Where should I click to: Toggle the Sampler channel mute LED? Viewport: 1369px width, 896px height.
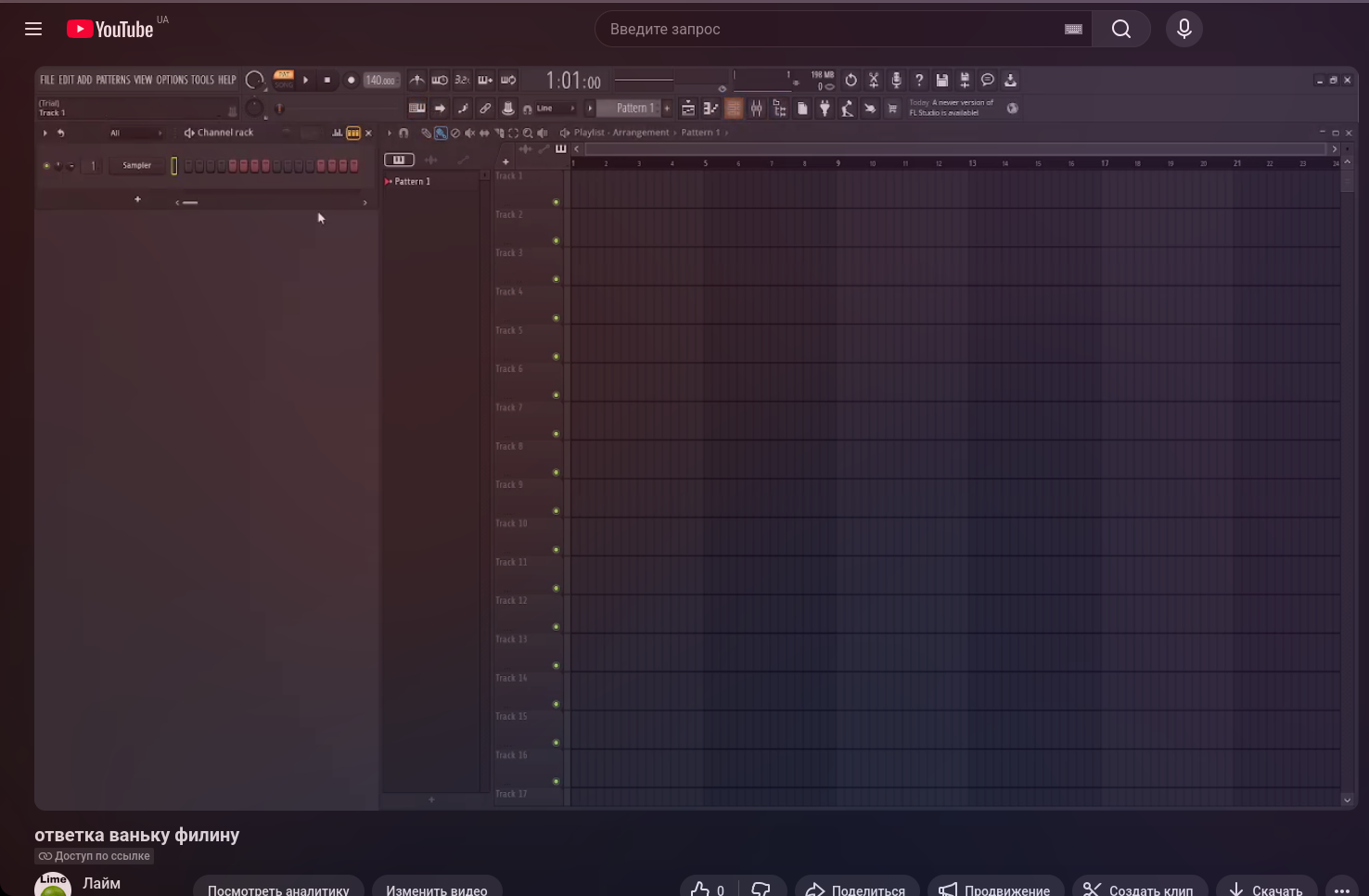46,166
